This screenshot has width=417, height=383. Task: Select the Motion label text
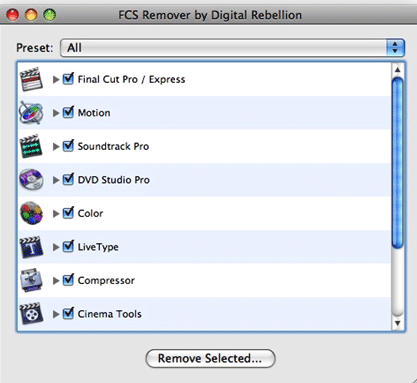(94, 113)
